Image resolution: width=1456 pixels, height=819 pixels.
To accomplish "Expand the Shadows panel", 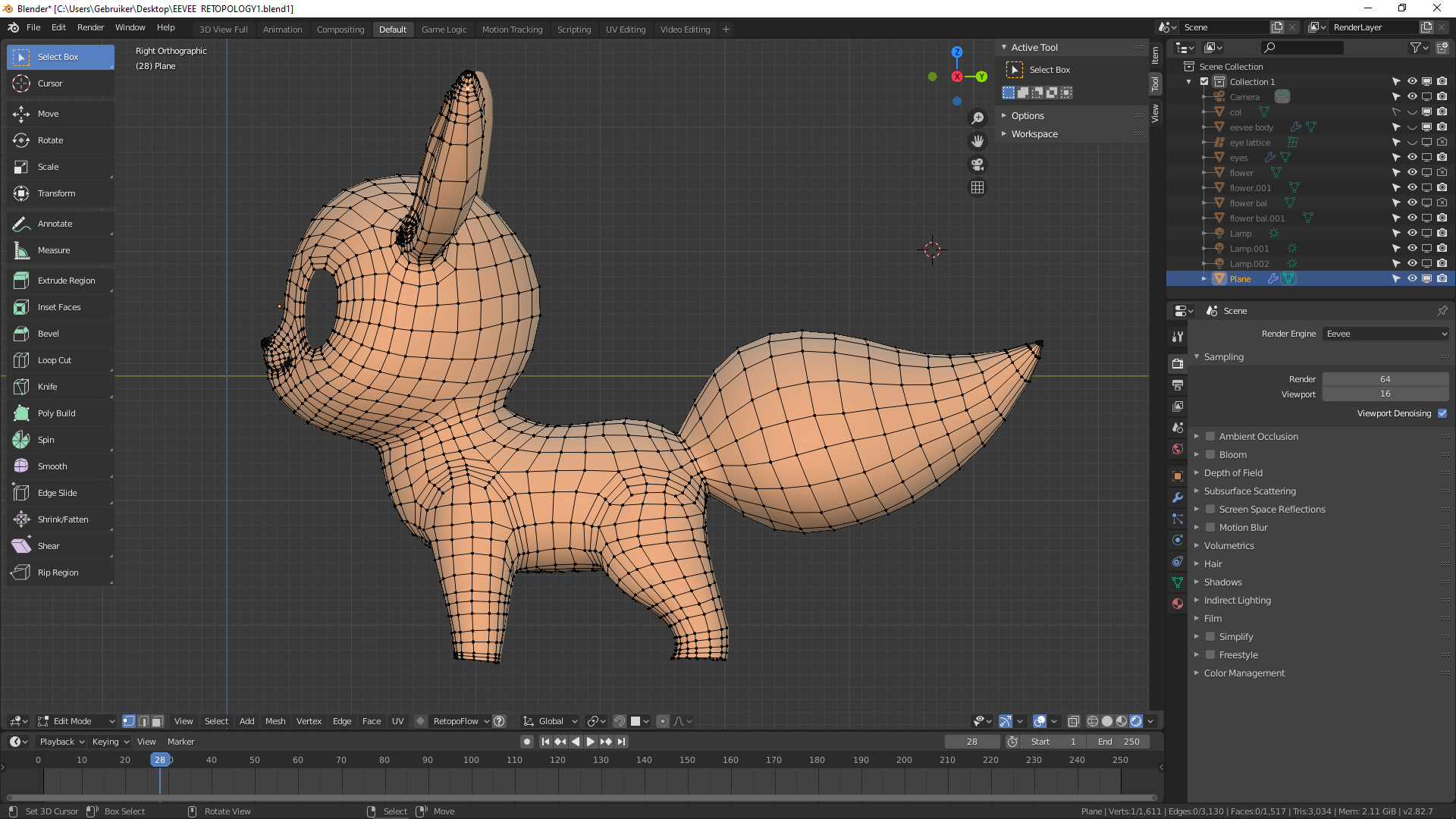I will pos(1222,582).
